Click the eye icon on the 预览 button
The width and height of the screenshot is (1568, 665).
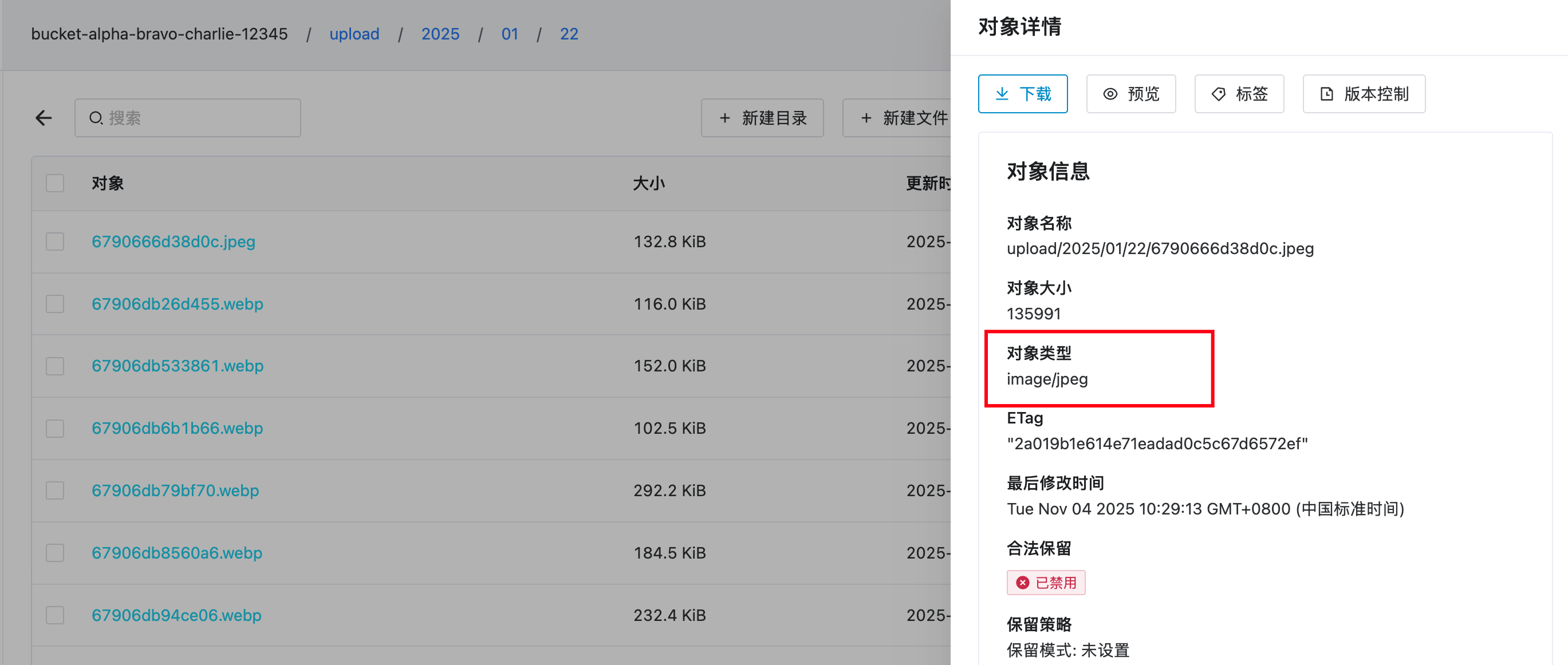1111,94
